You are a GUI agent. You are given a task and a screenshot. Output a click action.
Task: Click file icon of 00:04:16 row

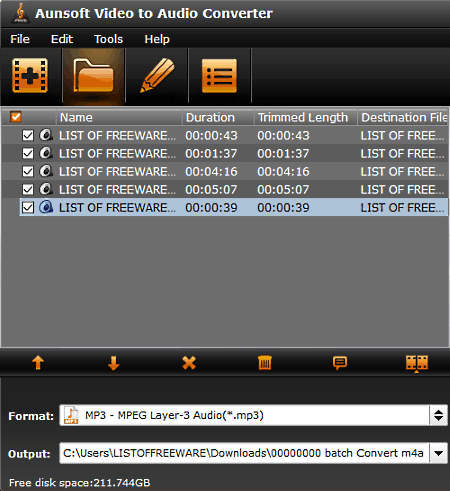[x=46, y=171]
